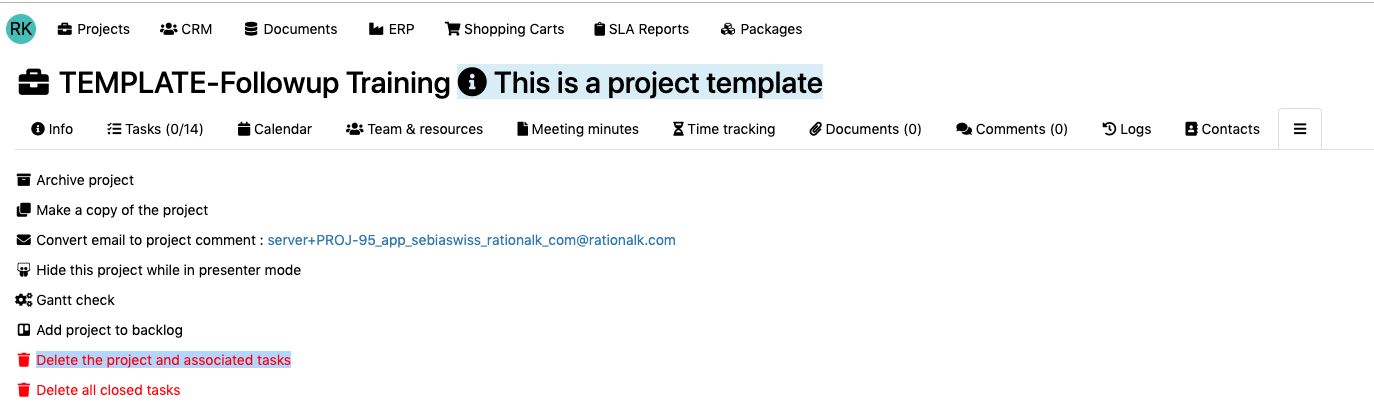Click the Gantt check gears icon
The height and width of the screenshot is (416, 1374).
[24, 300]
